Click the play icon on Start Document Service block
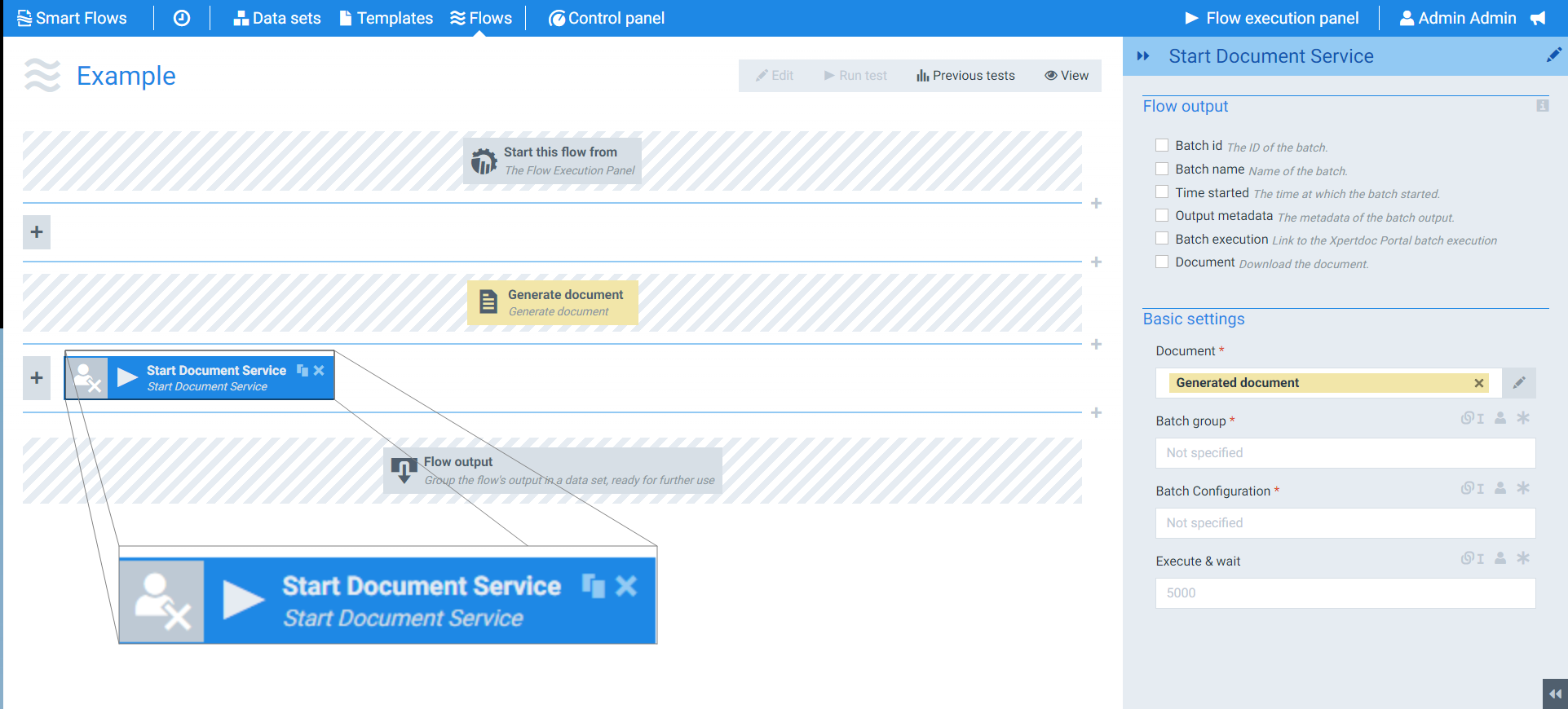The height and width of the screenshot is (709, 1568). [x=127, y=377]
